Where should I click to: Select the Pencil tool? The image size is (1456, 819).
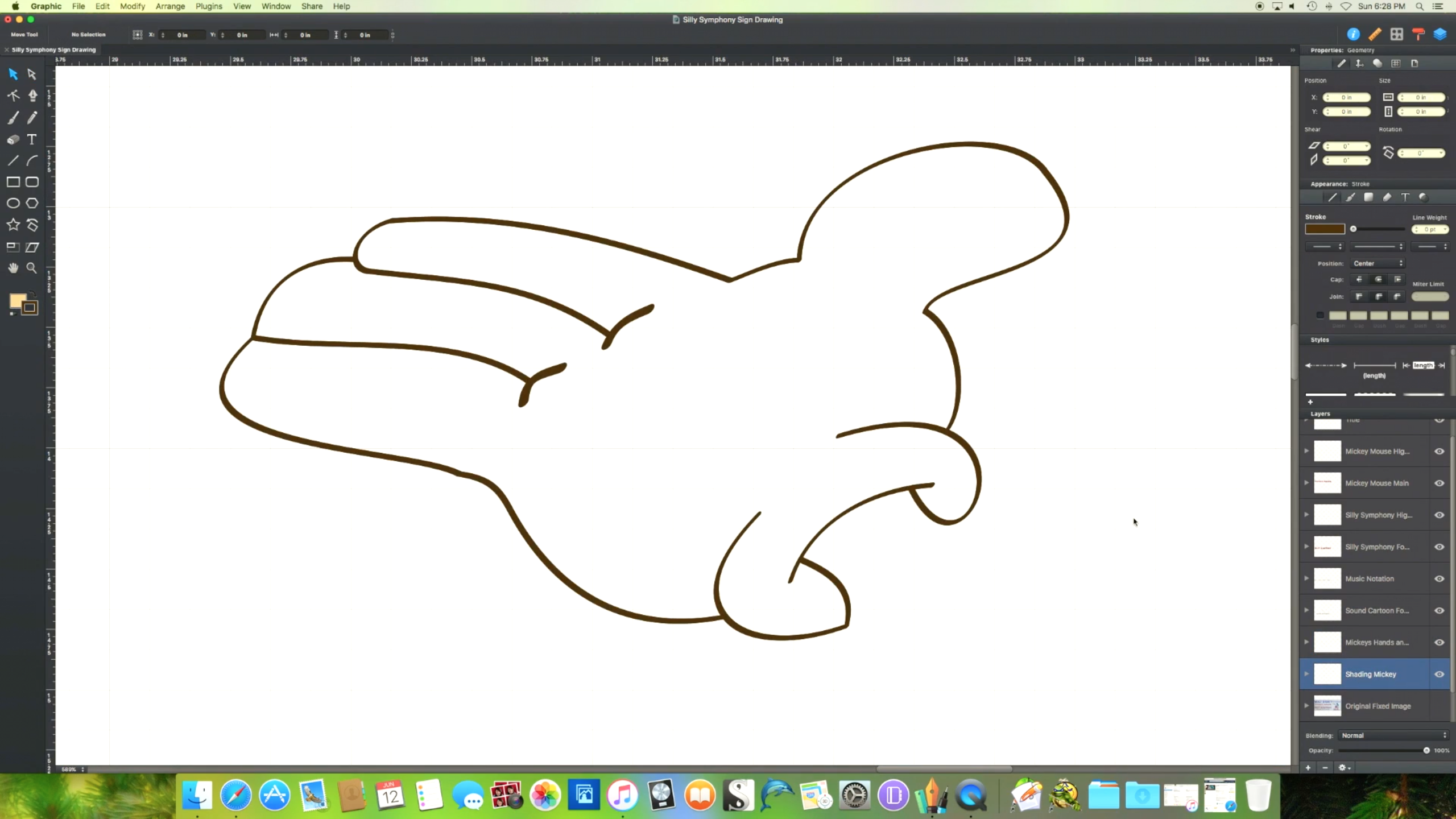coord(32,117)
